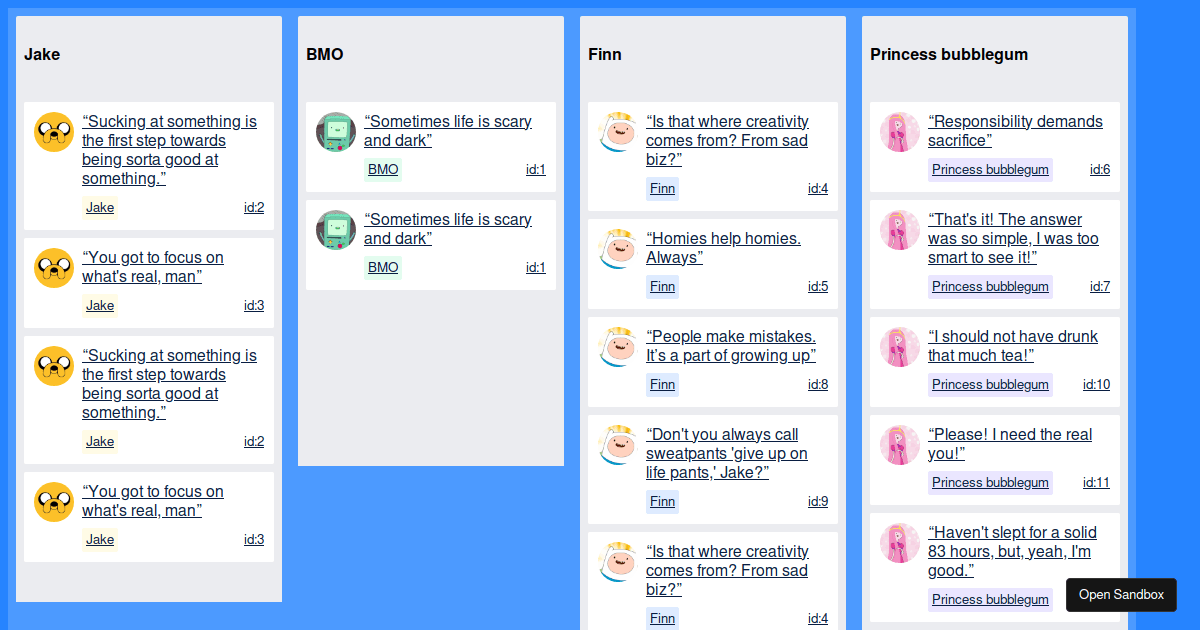Viewport: 1200px width, 630px height.
Task: Click the BMO tag on the first BMO card
Action: click(x=383, y=169)
